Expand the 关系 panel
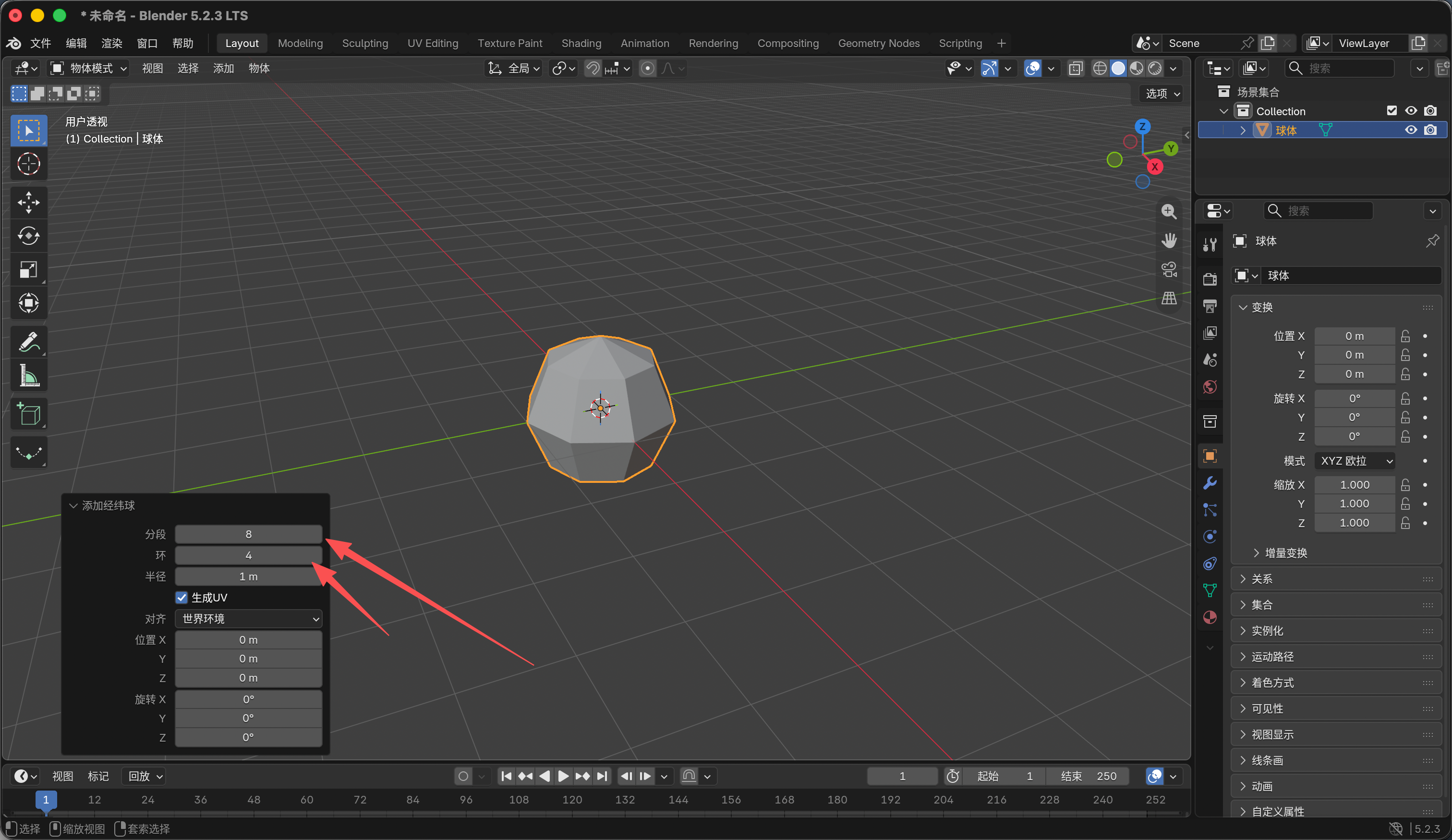The image size is (1452, 840). click(1336, 579)
